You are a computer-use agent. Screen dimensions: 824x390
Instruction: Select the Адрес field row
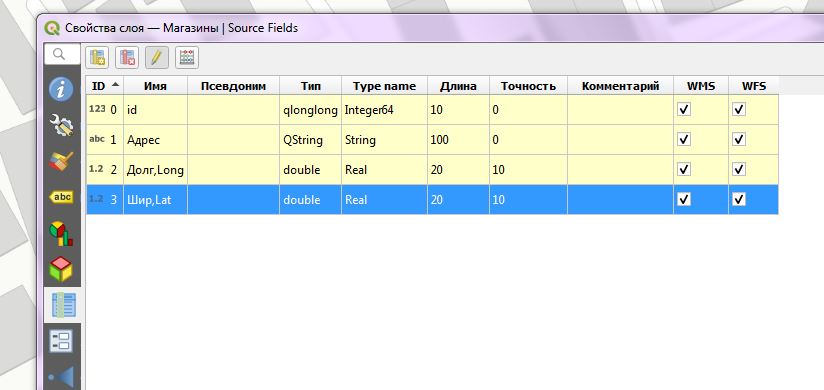432,140
